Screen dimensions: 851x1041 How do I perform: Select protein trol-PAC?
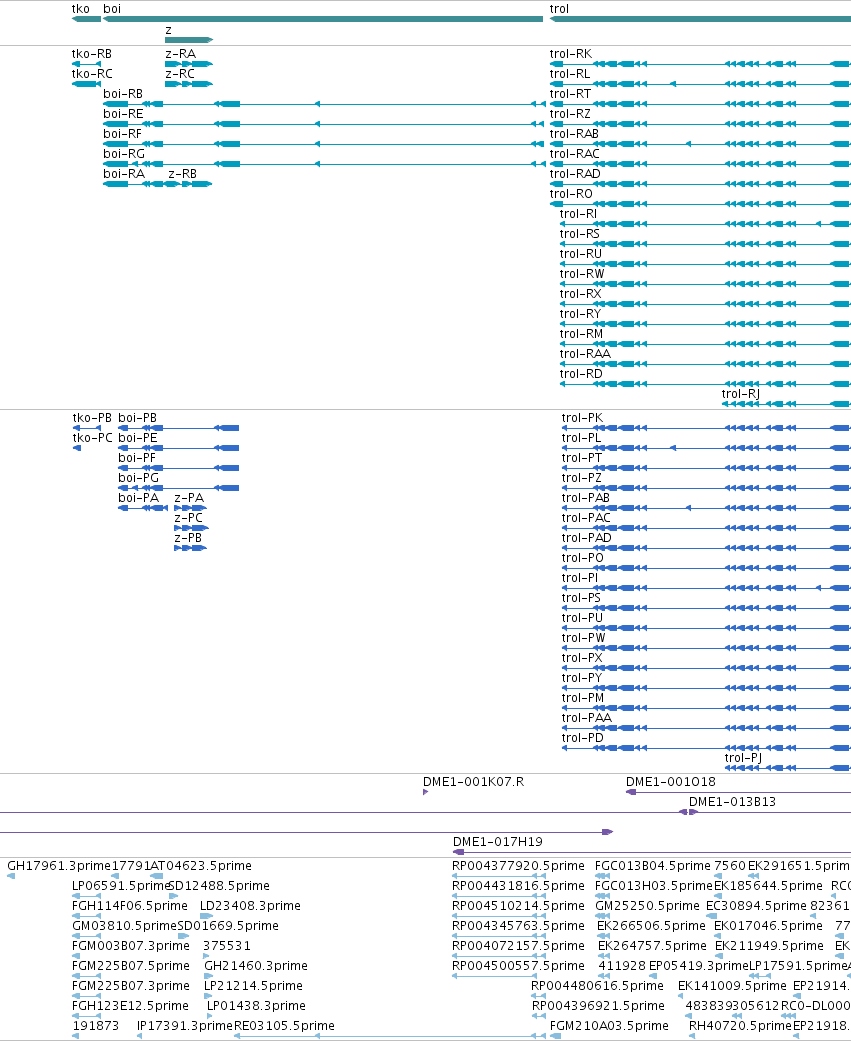(x=586, y=518)
